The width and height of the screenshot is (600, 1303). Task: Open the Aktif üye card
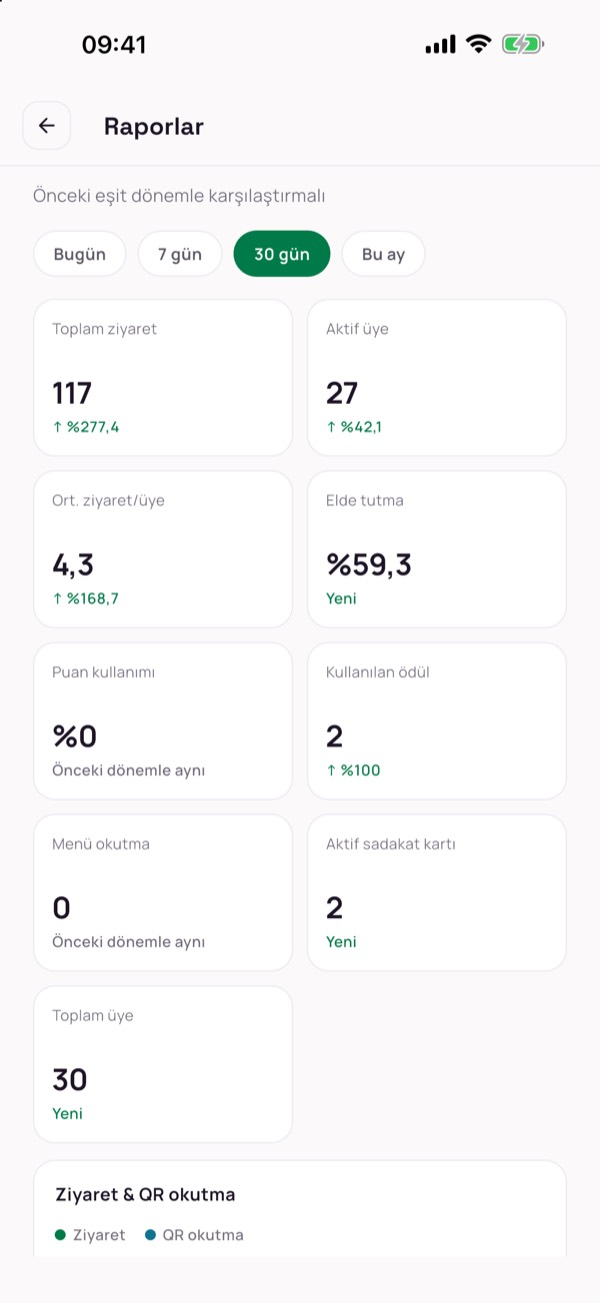click(x=437, y=378)
